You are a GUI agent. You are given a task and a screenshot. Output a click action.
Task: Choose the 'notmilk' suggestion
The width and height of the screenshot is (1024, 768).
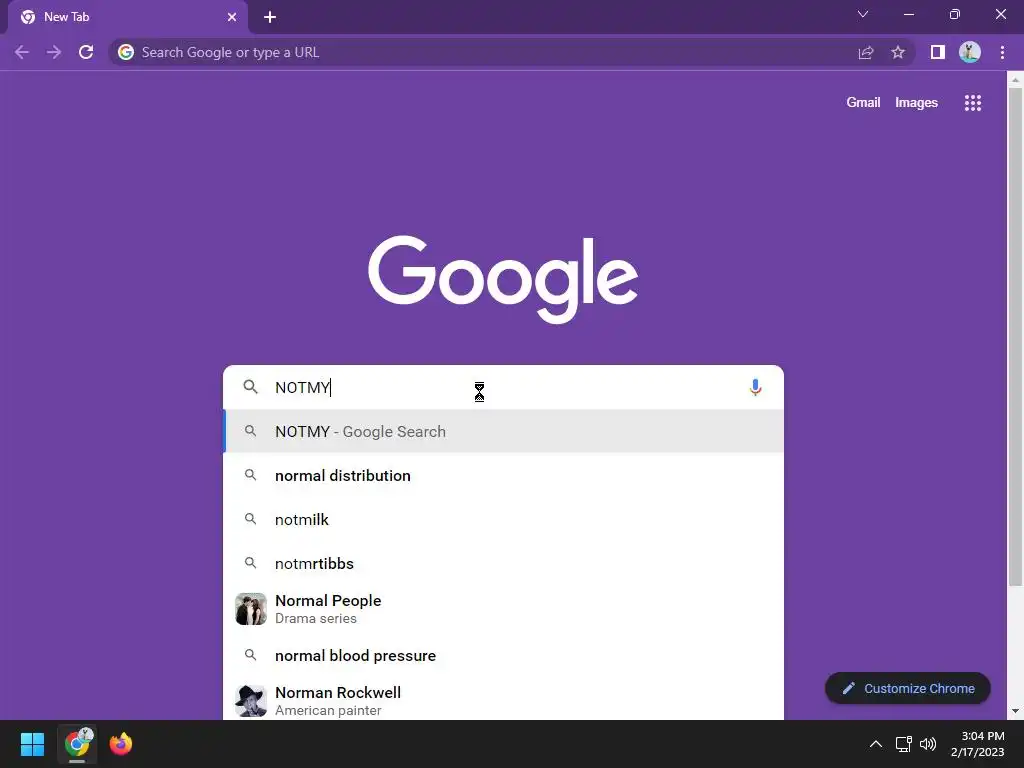(503, 520)
